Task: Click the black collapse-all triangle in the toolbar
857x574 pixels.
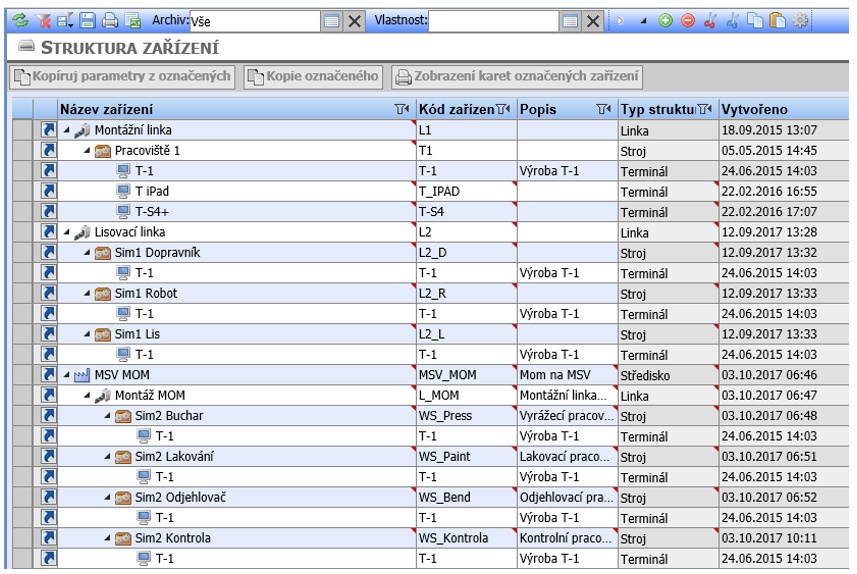Action: 643,21
